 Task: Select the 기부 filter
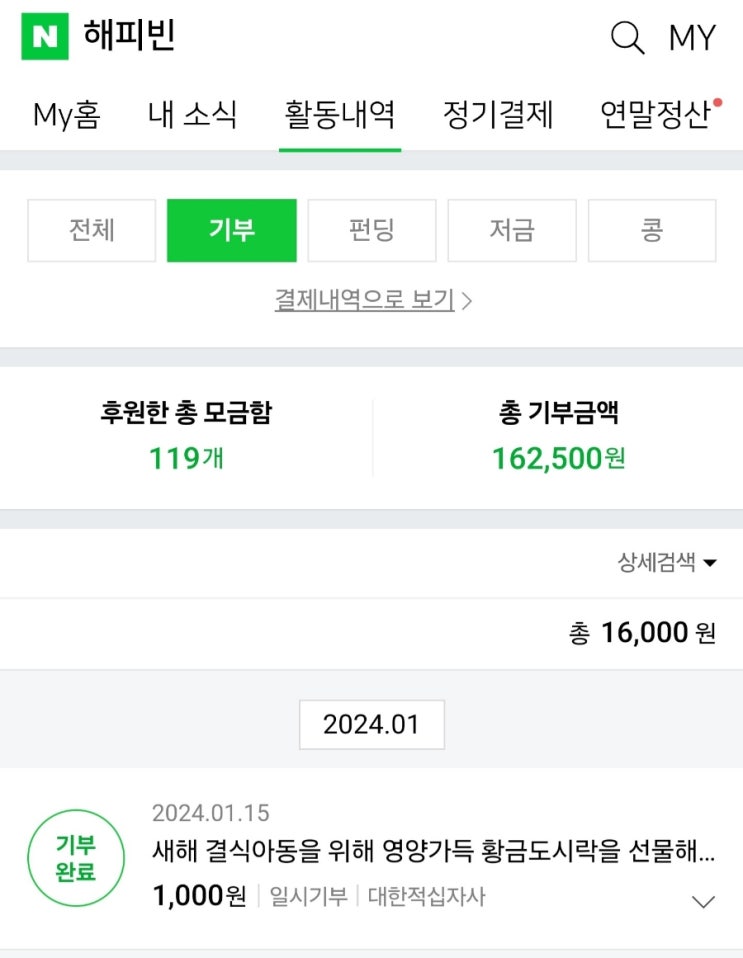[x=232, y=230]
